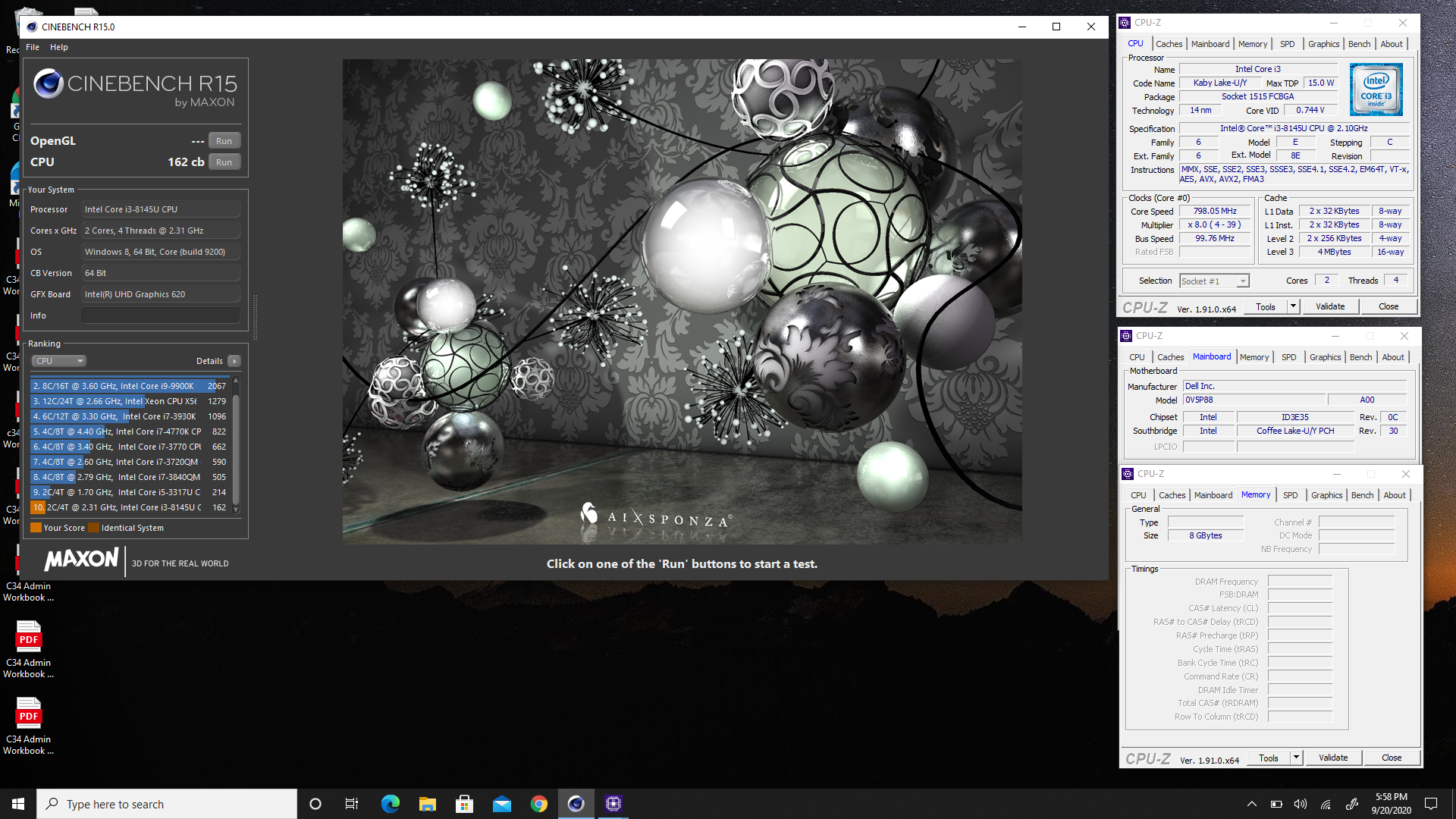Open Bench tab in bottom CPU-Z window
Image resolution: width=1456 pixels, height=819 pixels.
coord(1362,495)
